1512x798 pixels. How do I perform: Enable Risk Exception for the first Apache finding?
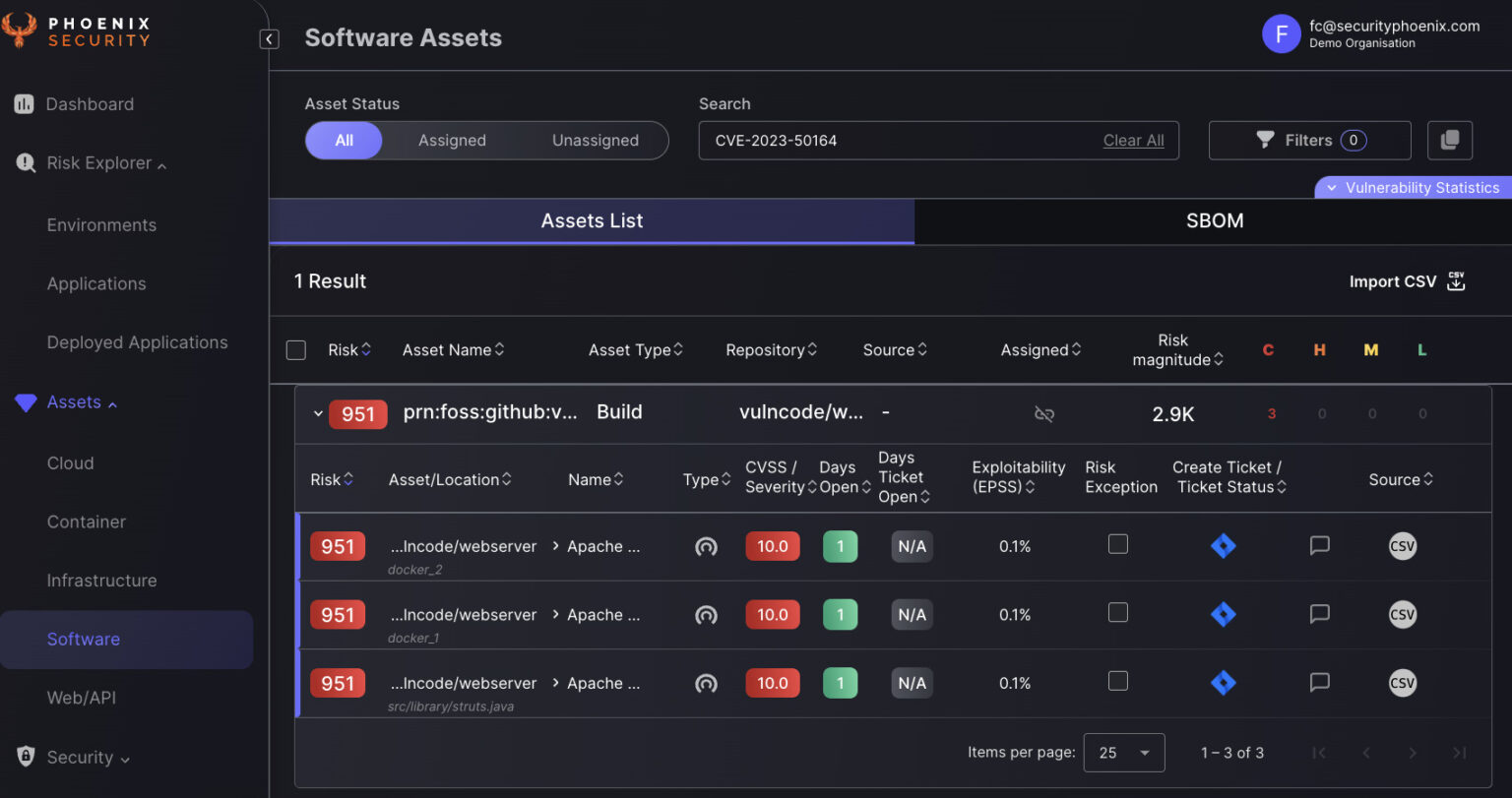(1118, 546)
